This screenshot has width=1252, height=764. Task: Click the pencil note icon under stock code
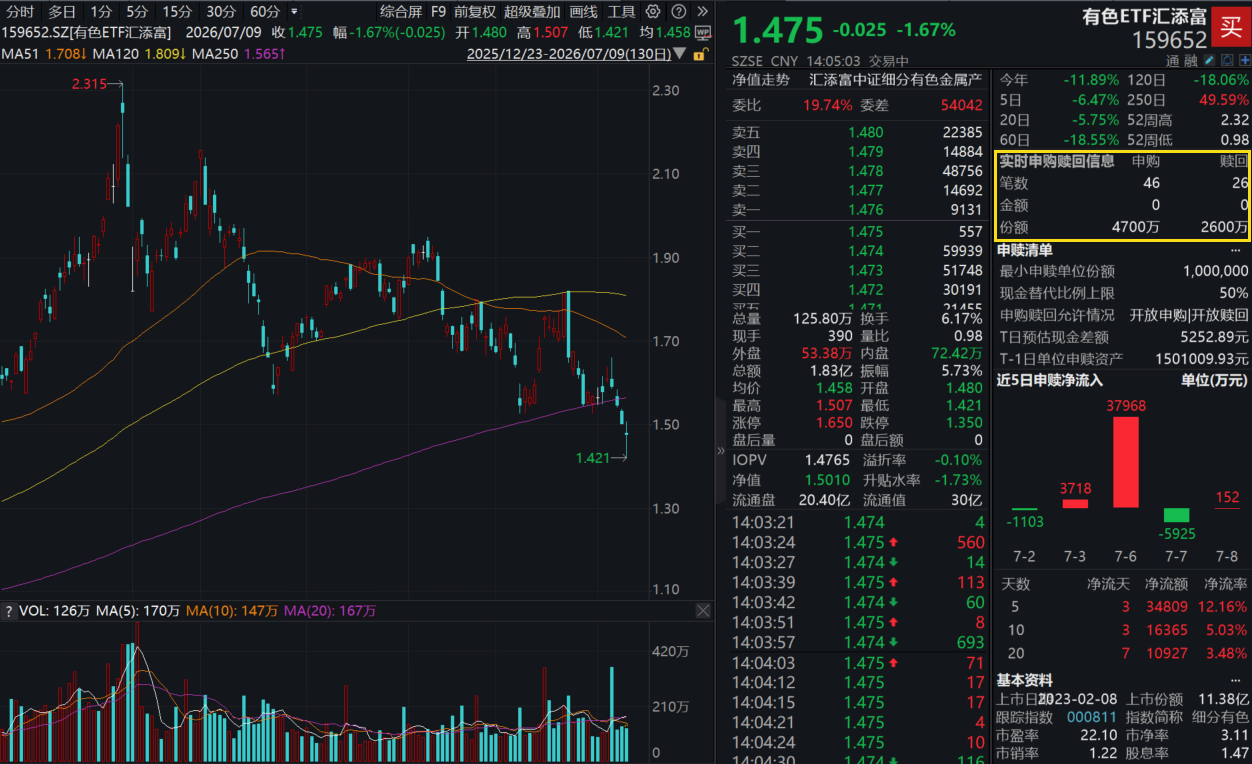click(1209, 61)
